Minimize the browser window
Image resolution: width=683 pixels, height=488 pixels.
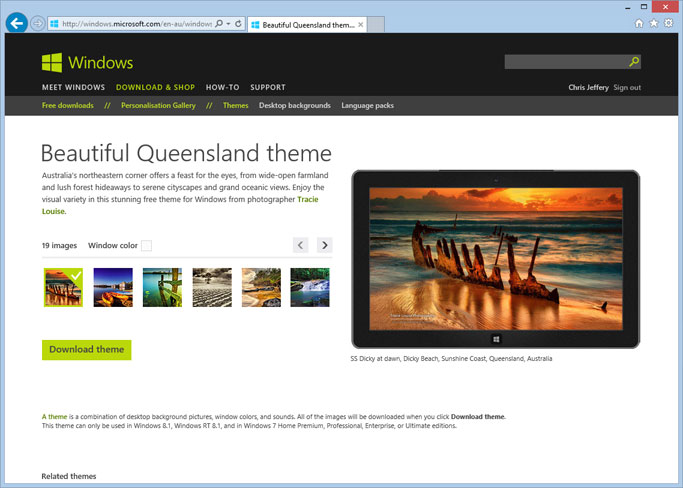[628, 7]
